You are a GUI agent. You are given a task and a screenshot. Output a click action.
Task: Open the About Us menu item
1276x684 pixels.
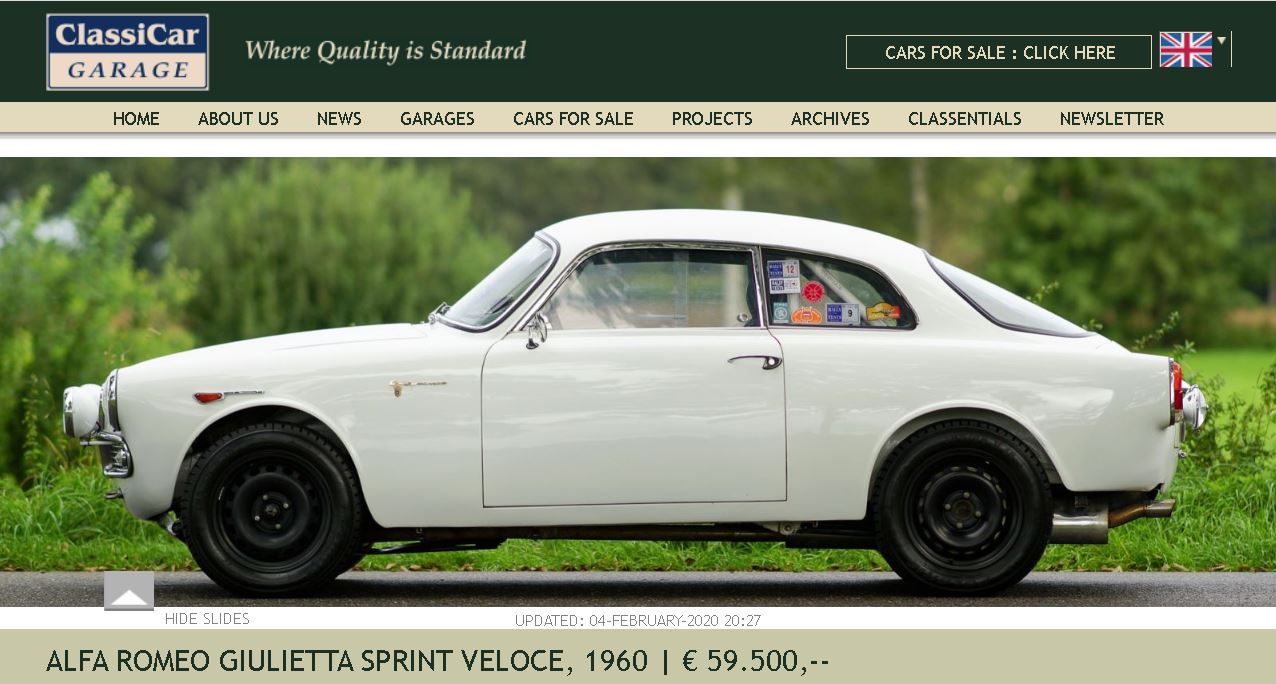tap(238, 118)
